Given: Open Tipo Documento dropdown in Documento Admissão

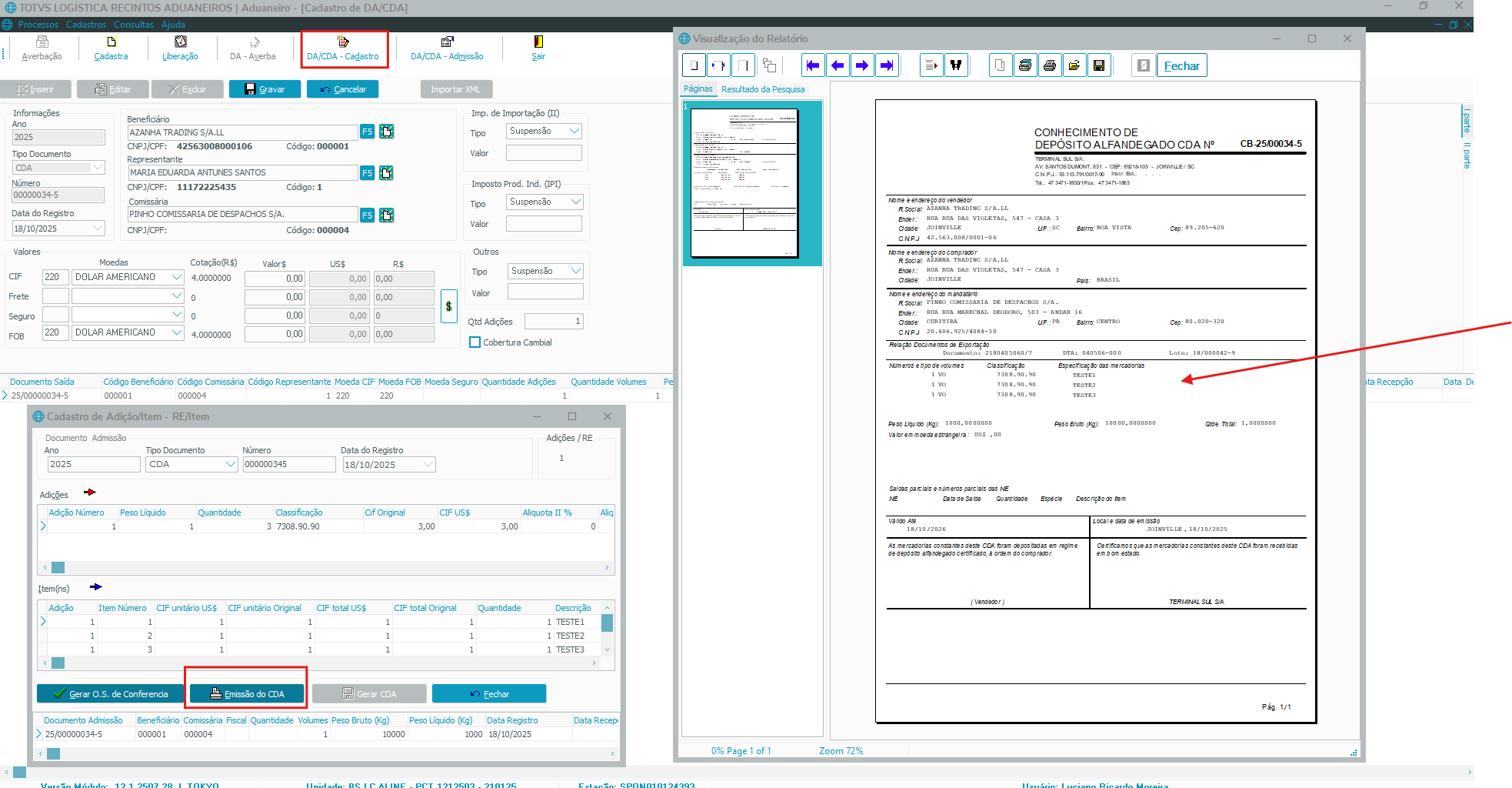Looking at the screenshot, I should pos(230,464).
